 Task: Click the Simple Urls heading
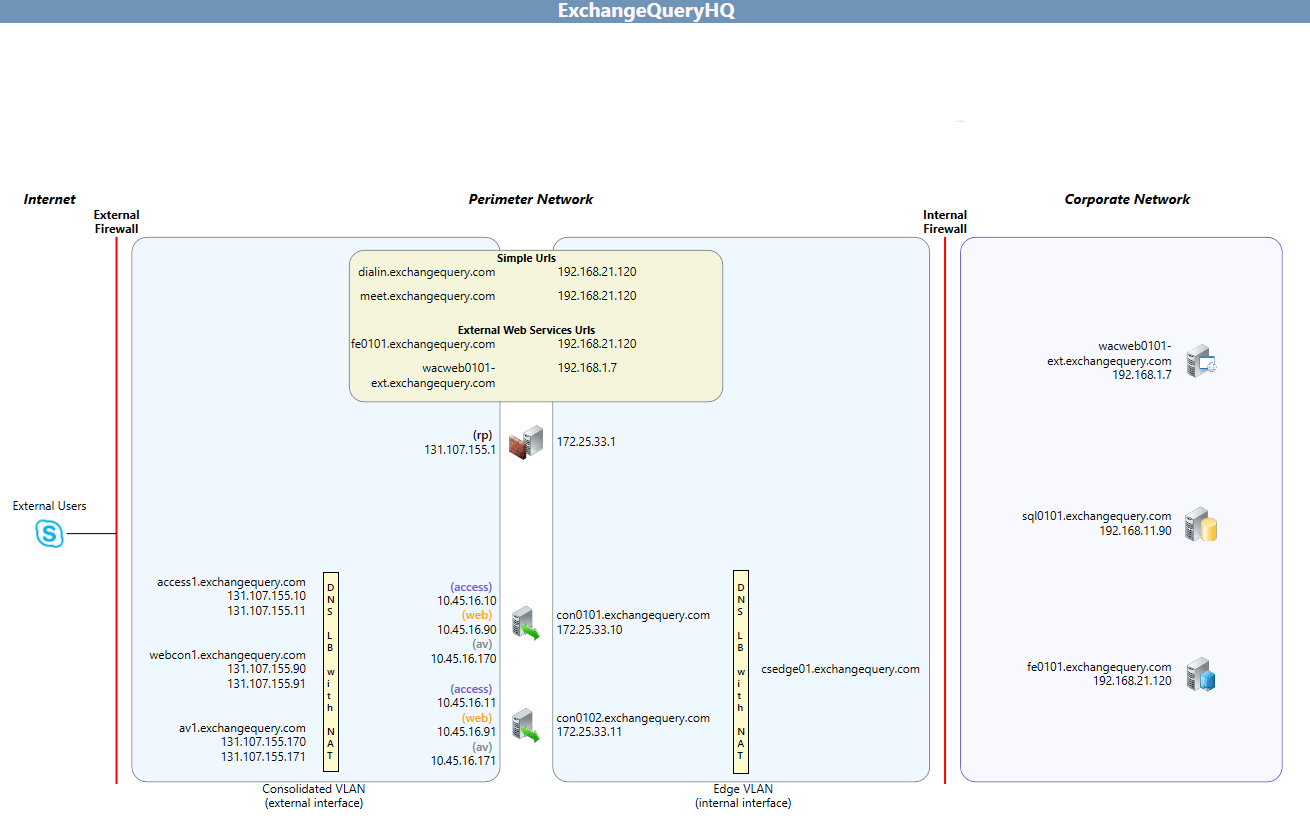point(526,258)
